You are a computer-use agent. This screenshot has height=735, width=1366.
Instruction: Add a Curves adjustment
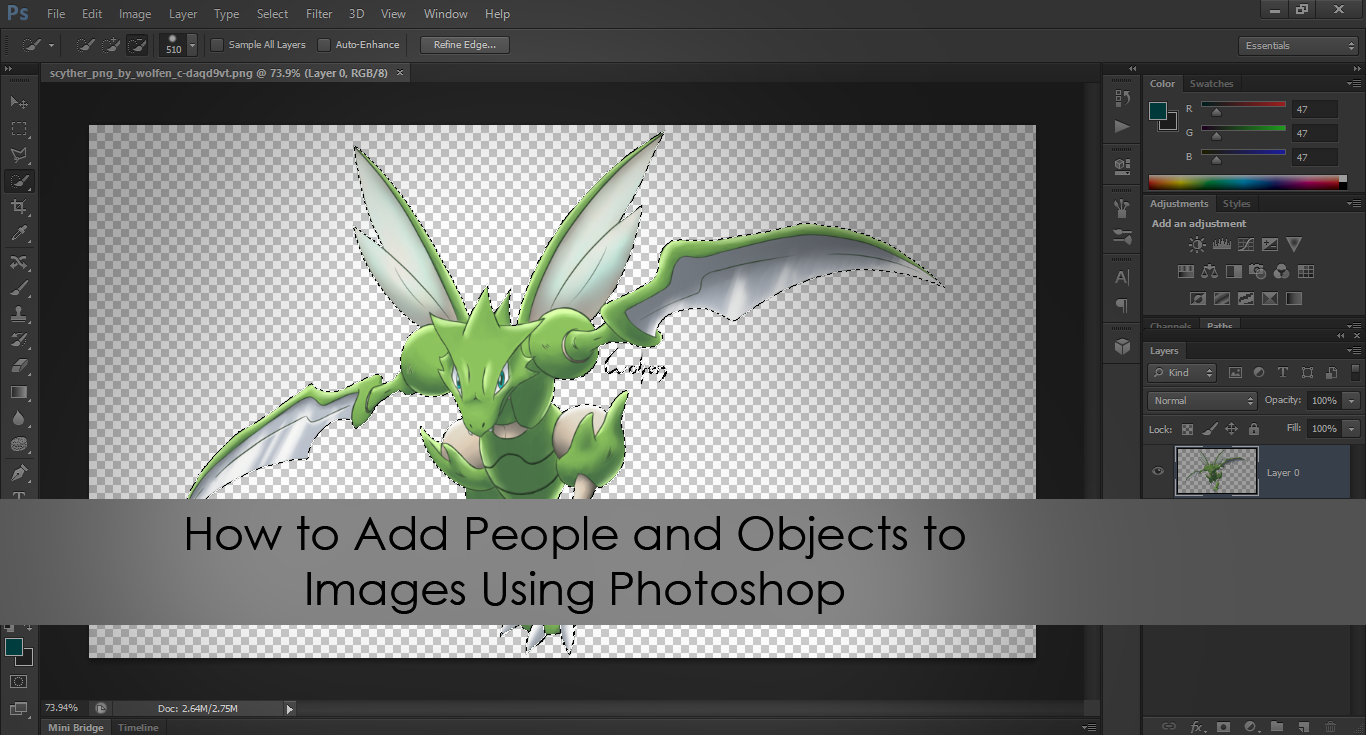tap(1246, 244)
